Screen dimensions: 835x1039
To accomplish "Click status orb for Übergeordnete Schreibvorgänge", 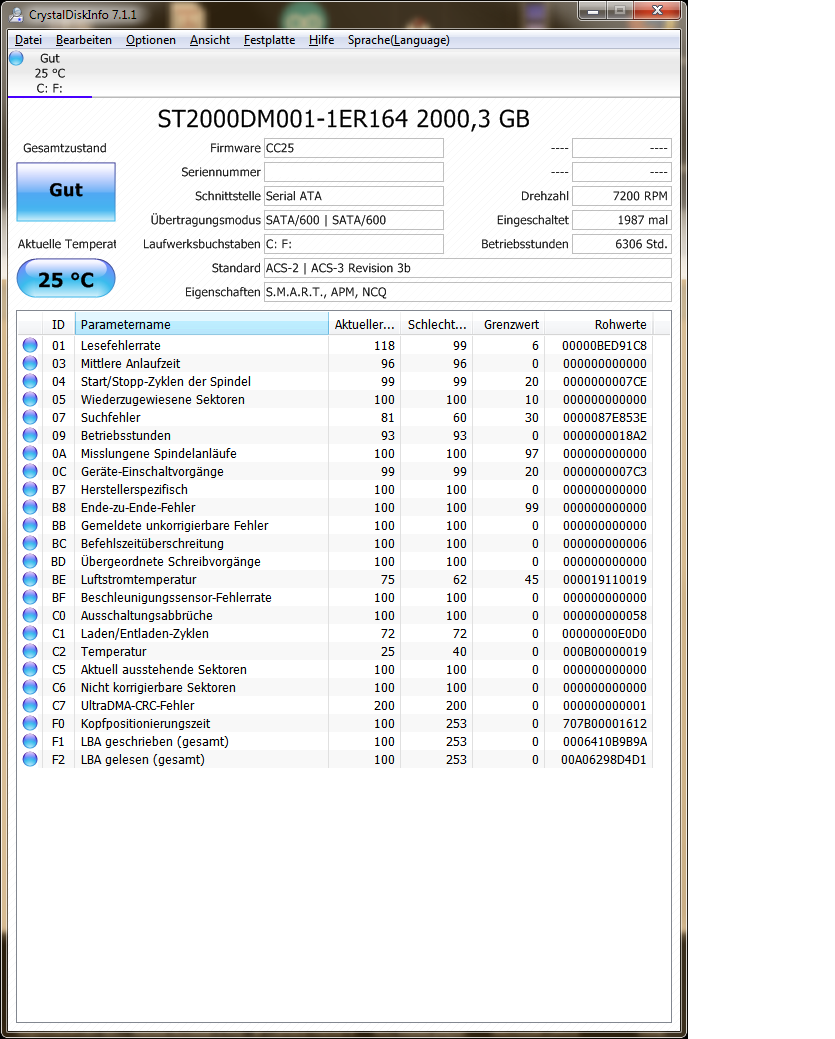I will (x=30, y=561).
